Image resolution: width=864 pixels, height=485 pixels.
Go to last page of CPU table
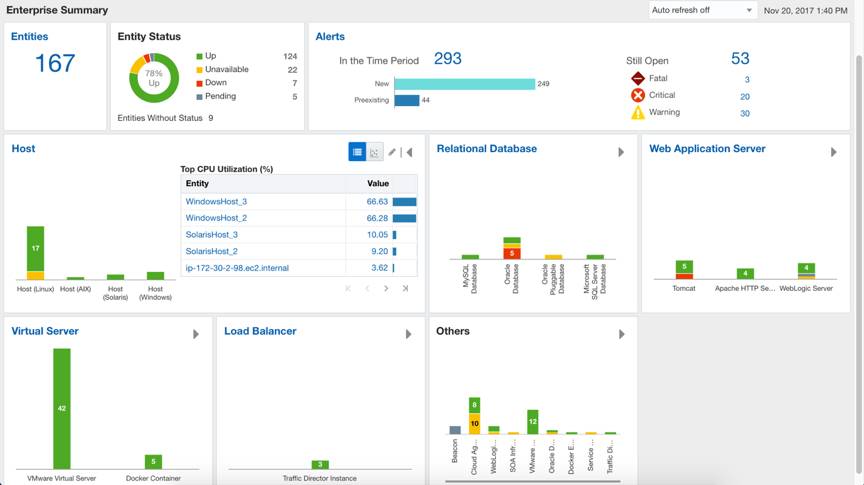coord(406,288)
